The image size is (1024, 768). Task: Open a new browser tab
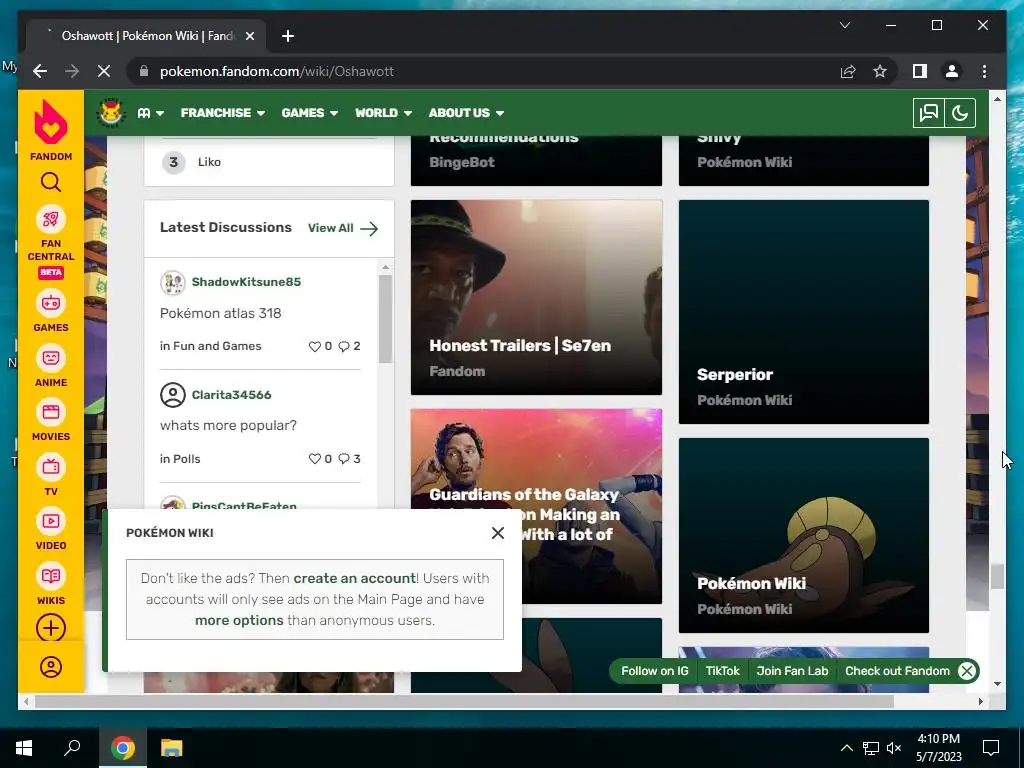[x=287, y=36]
